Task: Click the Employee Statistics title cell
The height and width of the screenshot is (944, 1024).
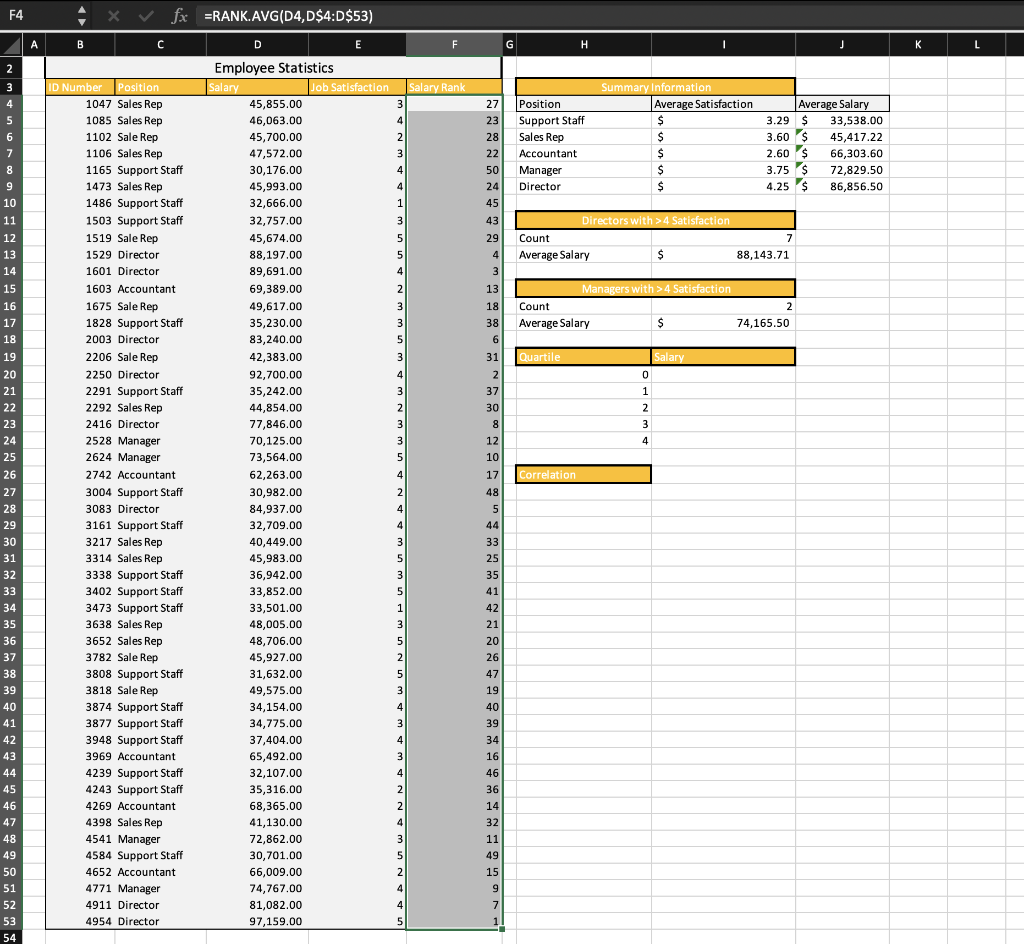Action: (274, 68)
